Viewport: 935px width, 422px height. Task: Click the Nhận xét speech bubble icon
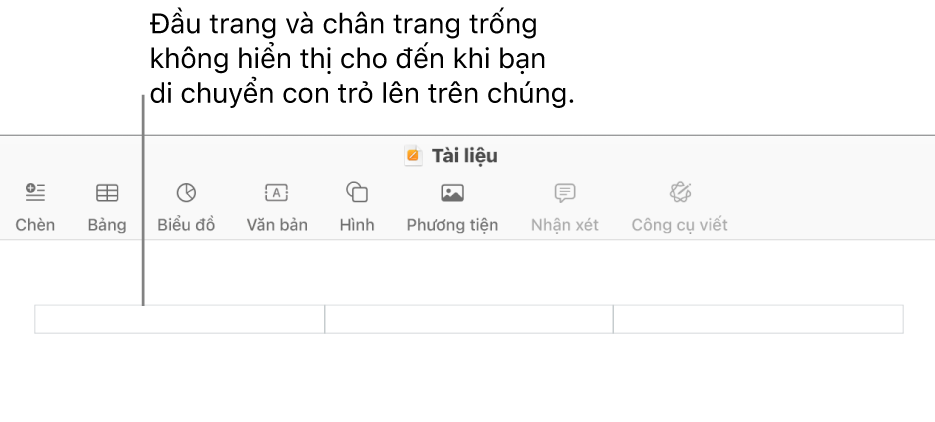(565, 192)
